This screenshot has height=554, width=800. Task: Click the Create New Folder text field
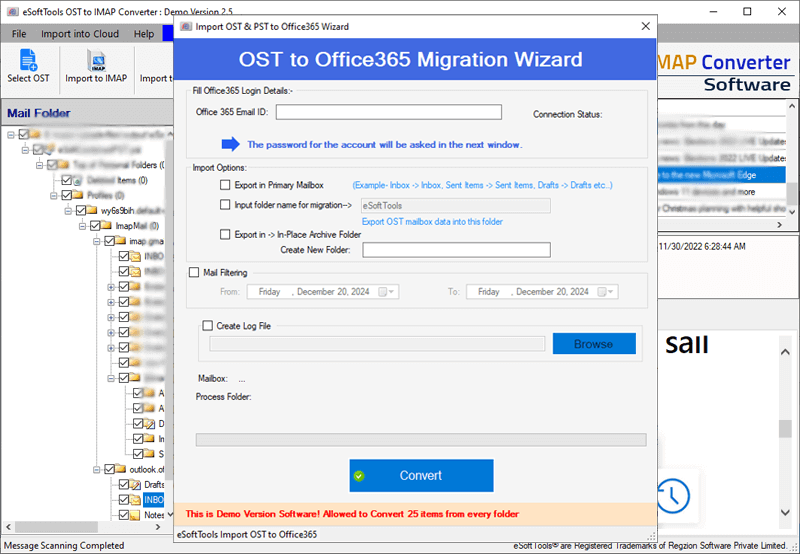tap(456, 250)
